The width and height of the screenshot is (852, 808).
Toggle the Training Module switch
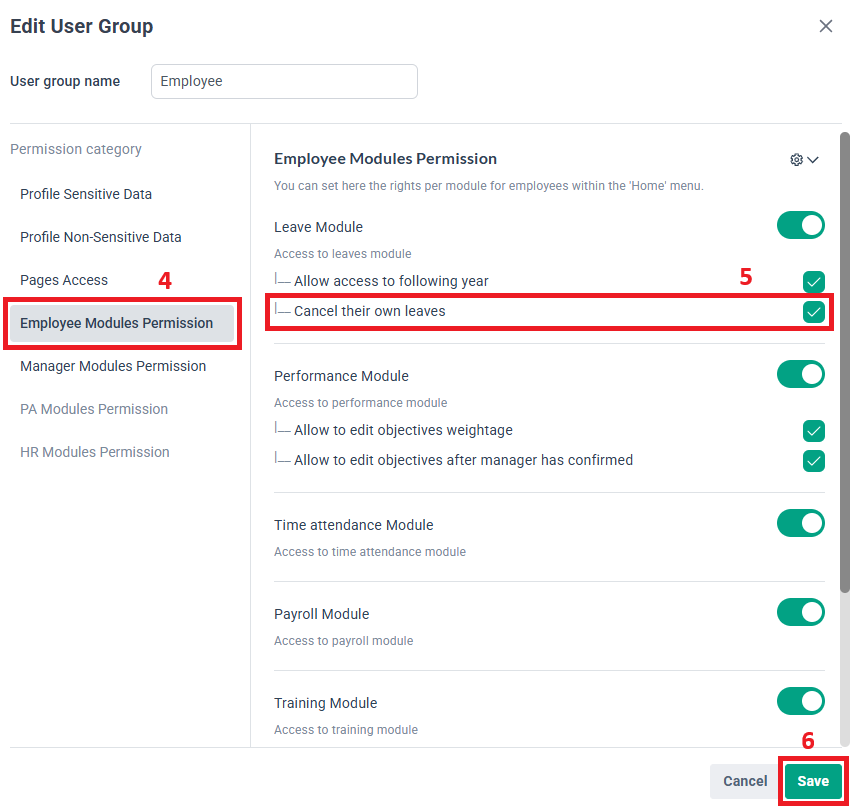800,701
